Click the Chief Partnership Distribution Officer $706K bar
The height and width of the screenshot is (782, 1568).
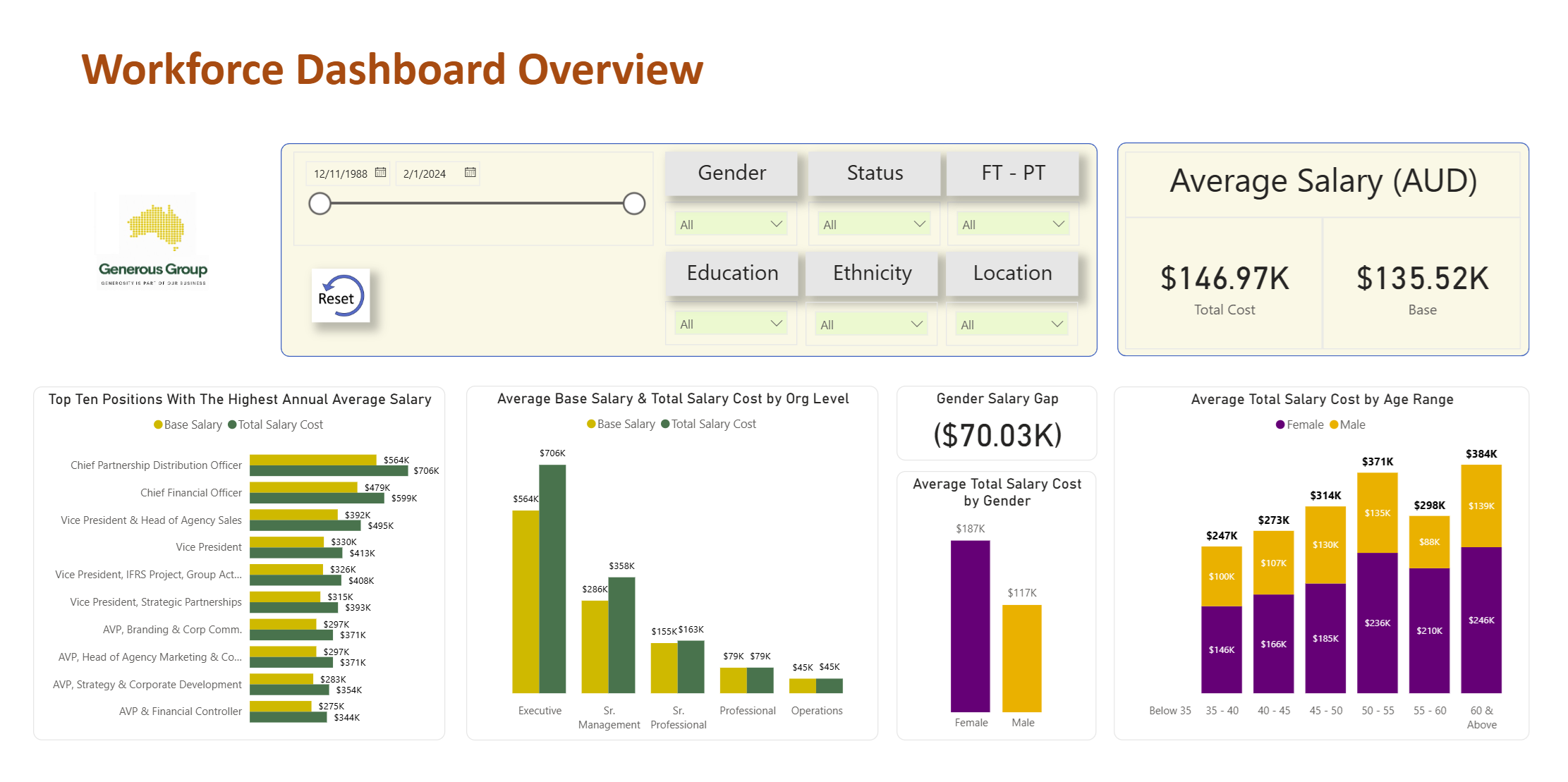(329, 471)
